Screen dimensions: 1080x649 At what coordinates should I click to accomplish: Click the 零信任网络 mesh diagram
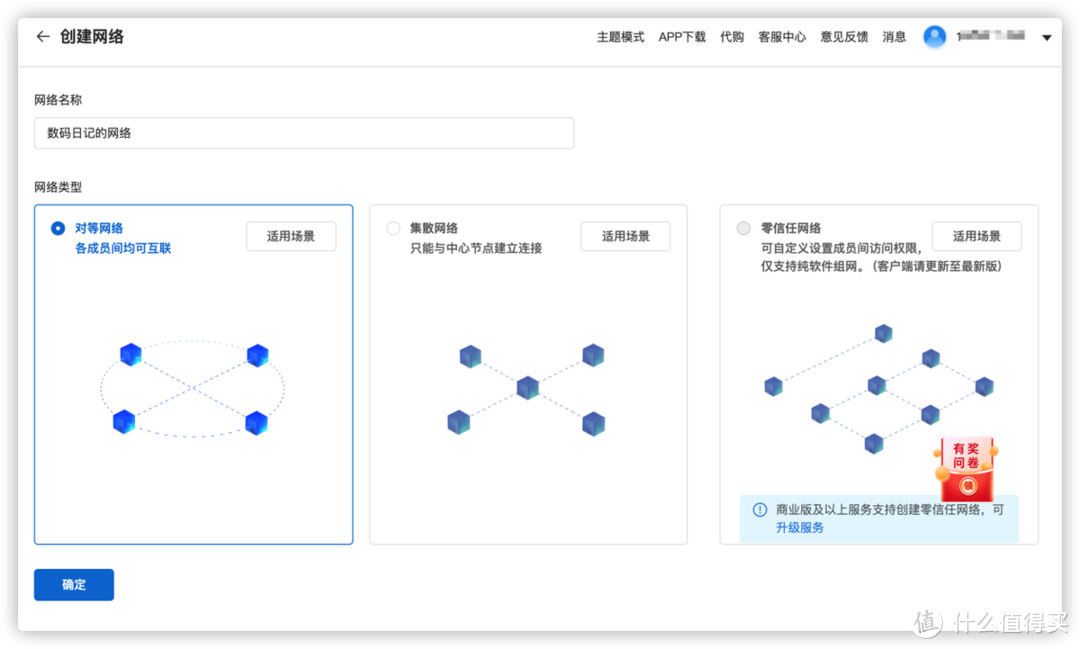[878, 388]
